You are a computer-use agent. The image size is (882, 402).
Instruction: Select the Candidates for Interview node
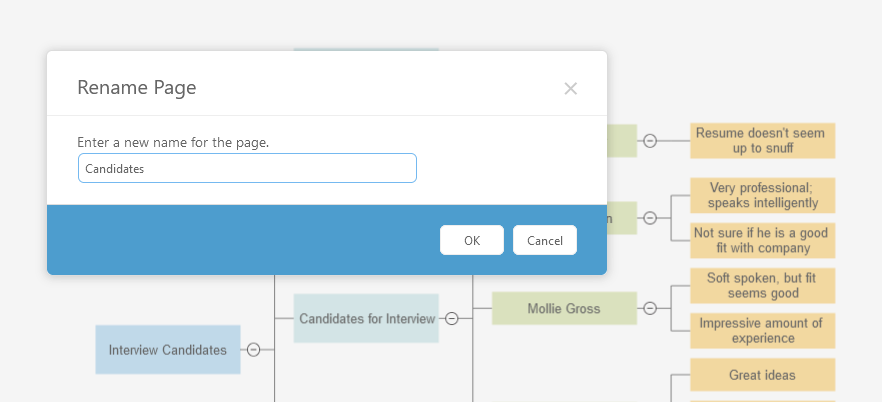366,319
